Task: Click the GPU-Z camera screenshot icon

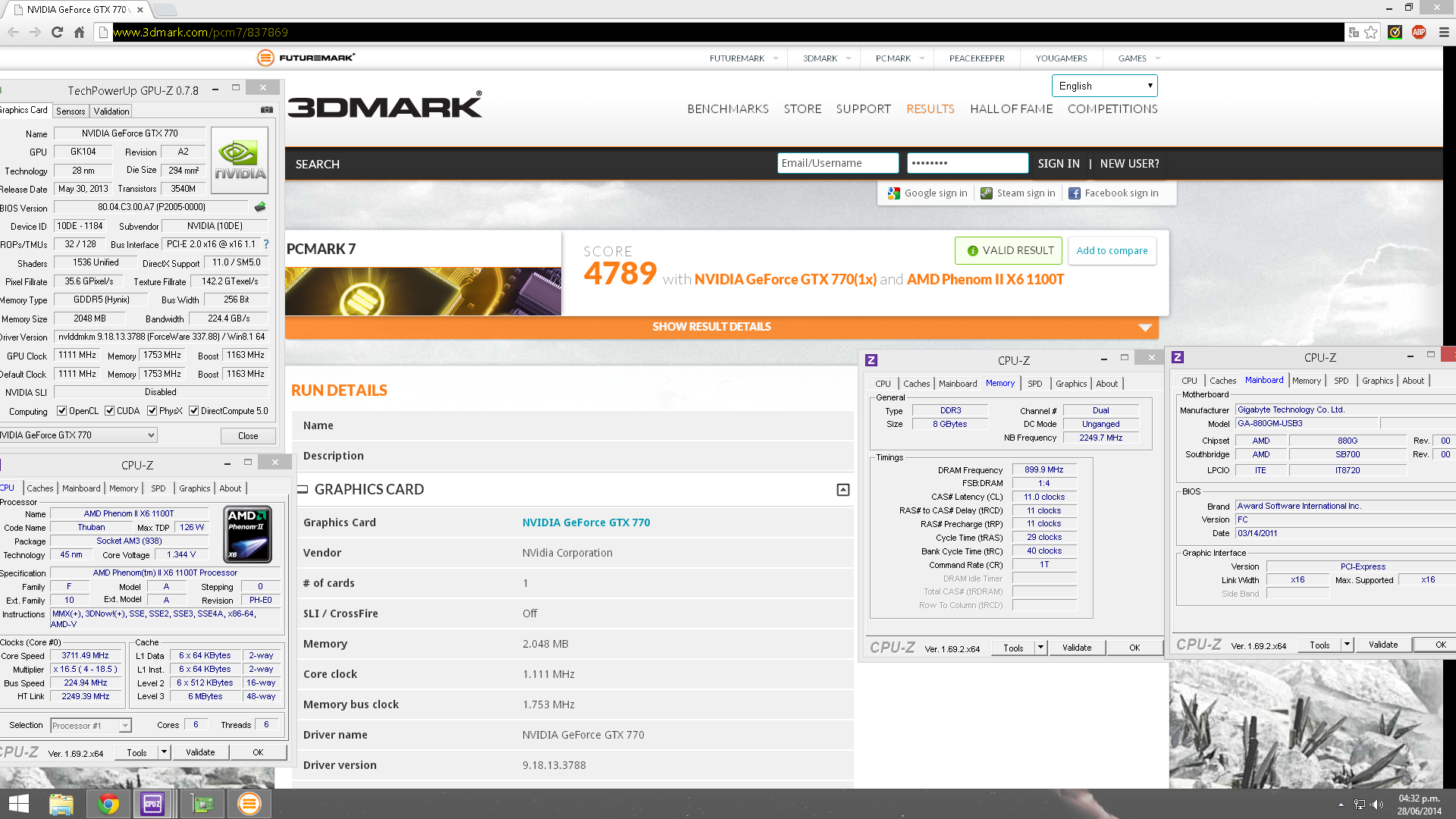Action: click(267, 110)
